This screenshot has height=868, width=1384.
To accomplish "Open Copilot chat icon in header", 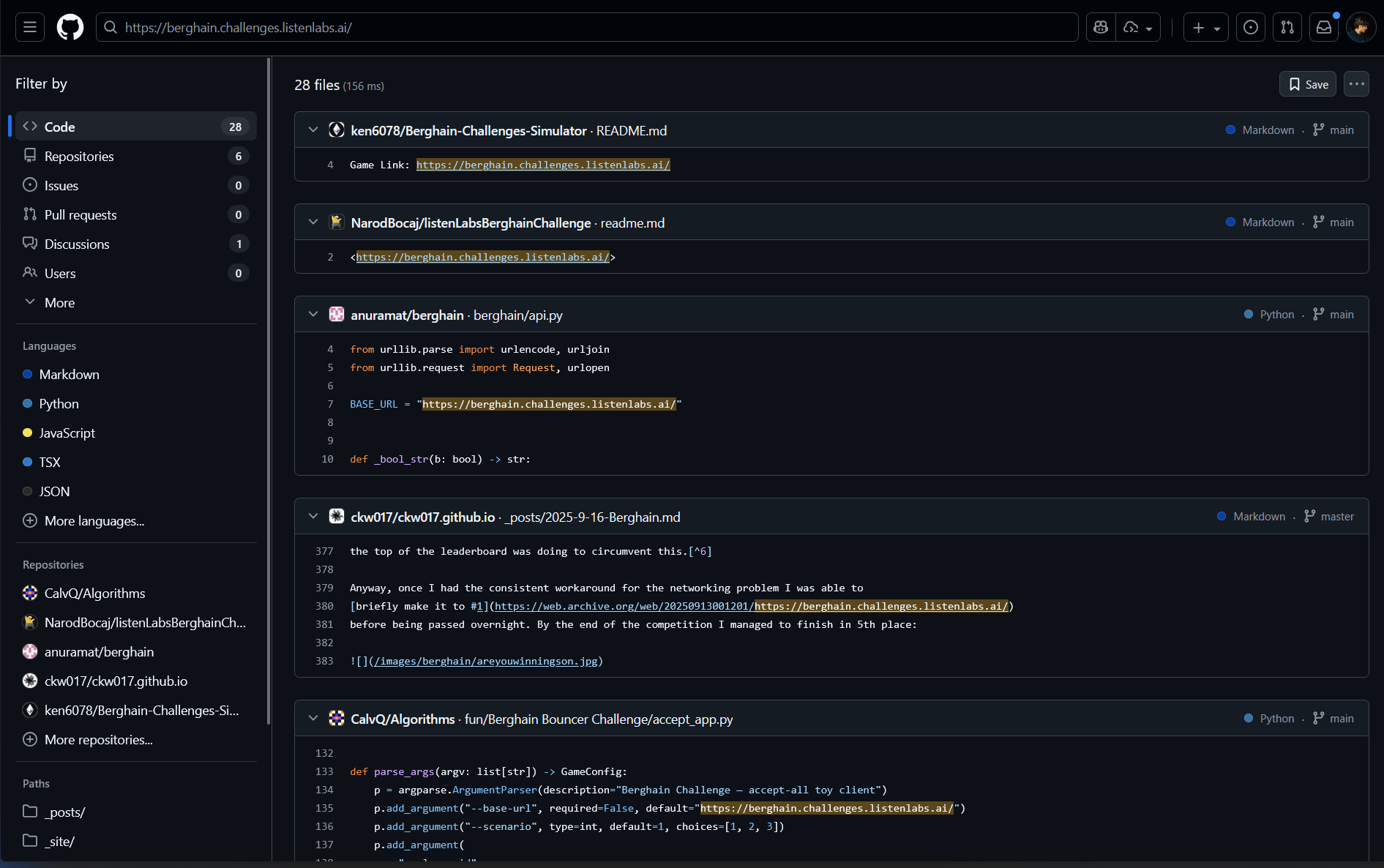I will [x=1101, y=27].
